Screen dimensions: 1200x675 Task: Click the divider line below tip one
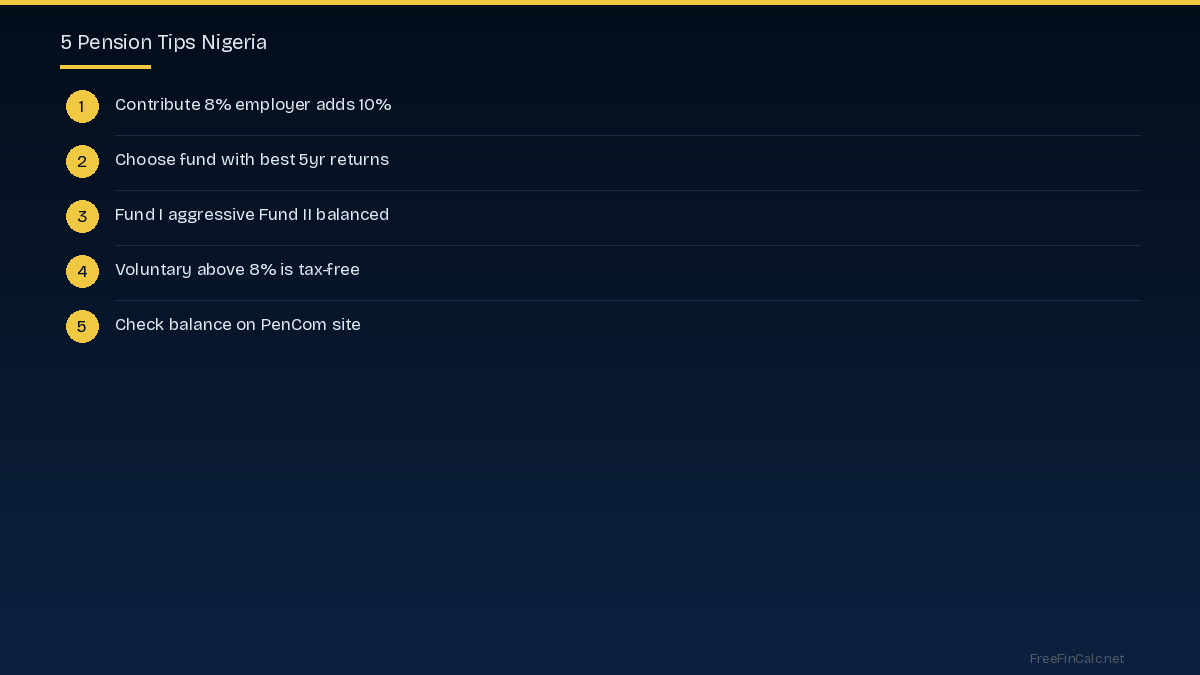628,135
